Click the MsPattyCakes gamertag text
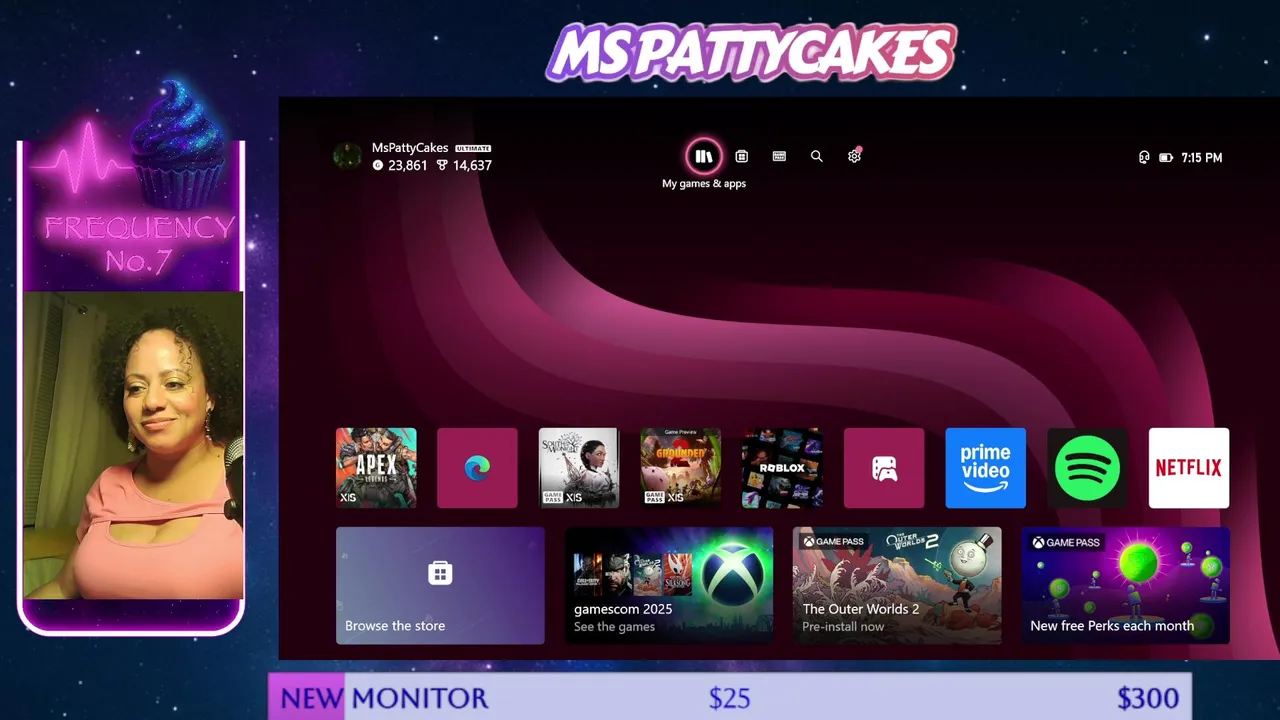Image resolution: width=1280 pixels, height=720 pixels. click(x=410, y=148)
